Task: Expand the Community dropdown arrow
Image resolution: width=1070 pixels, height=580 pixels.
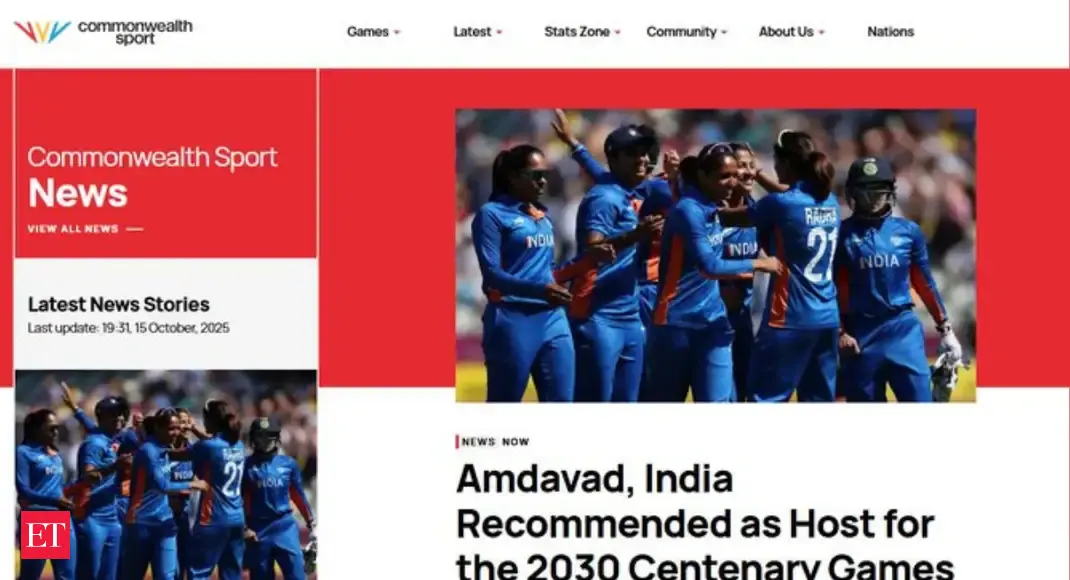Action: point(724,32)
